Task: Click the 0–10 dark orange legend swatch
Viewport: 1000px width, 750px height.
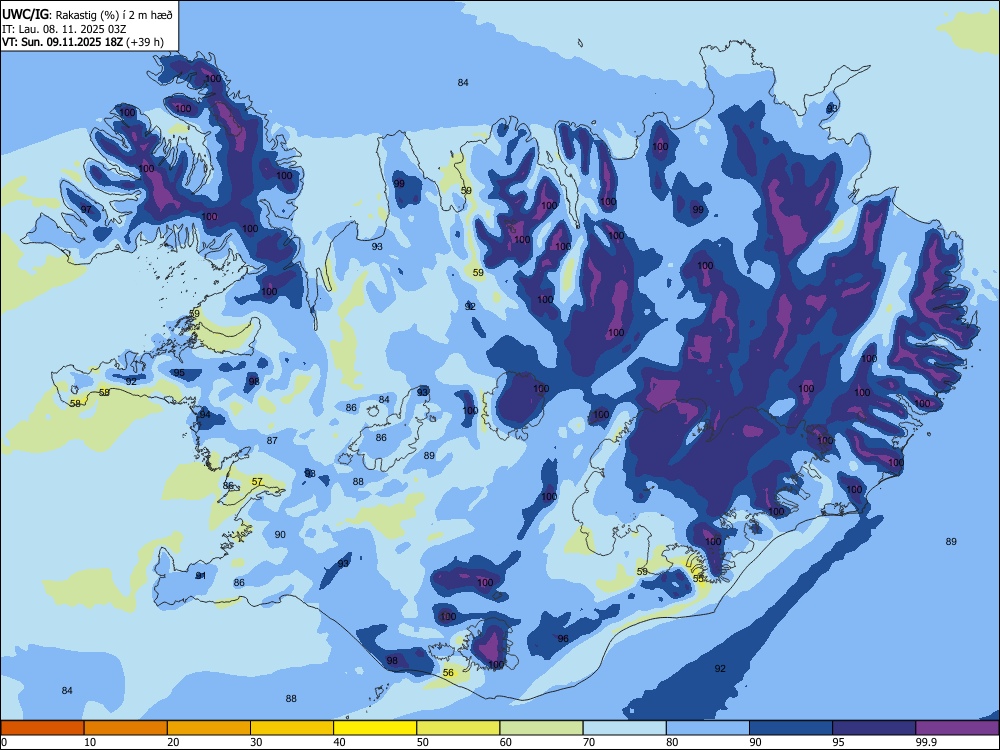Action: tap(42, 728)
